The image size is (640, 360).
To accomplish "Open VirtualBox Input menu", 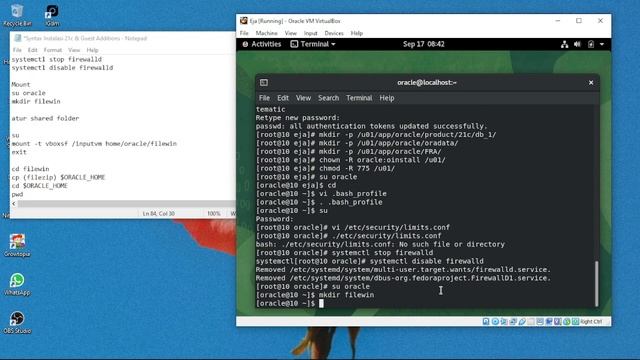I will 311,33.
